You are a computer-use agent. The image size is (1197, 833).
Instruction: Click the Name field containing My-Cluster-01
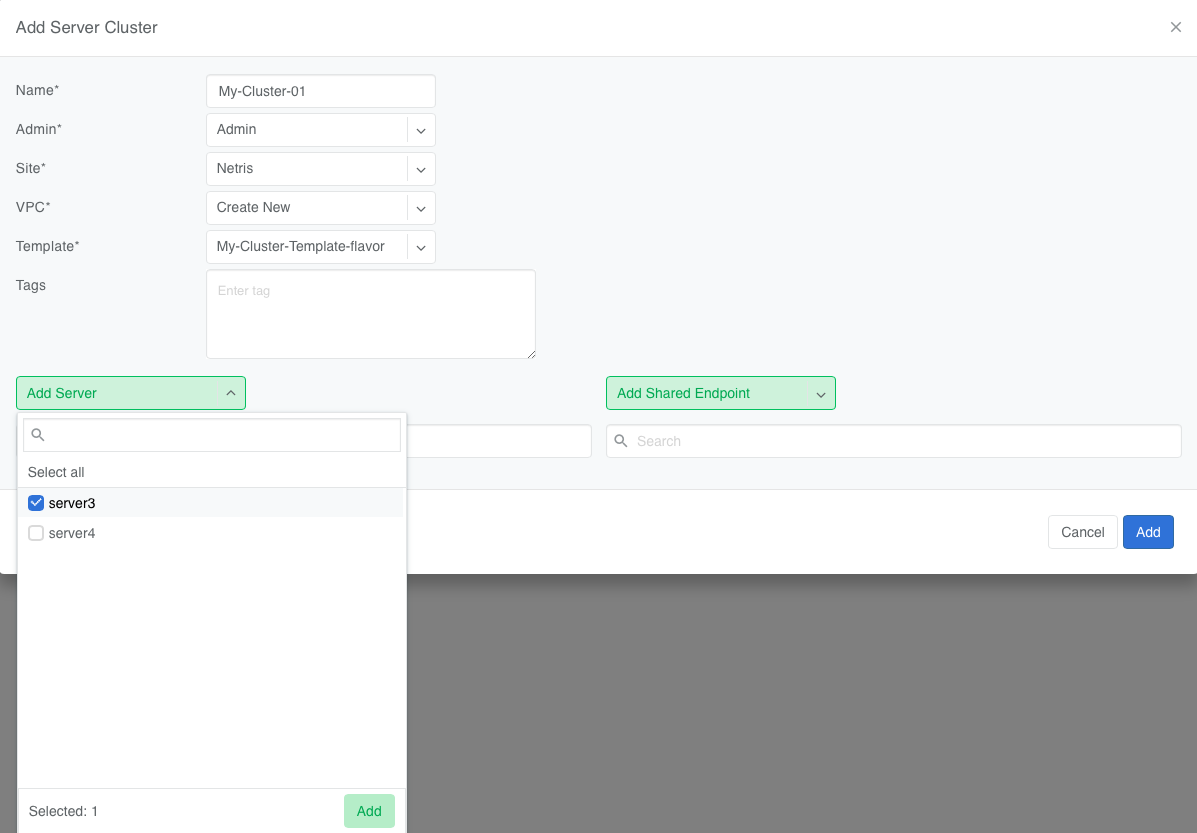tap(320, 91)
